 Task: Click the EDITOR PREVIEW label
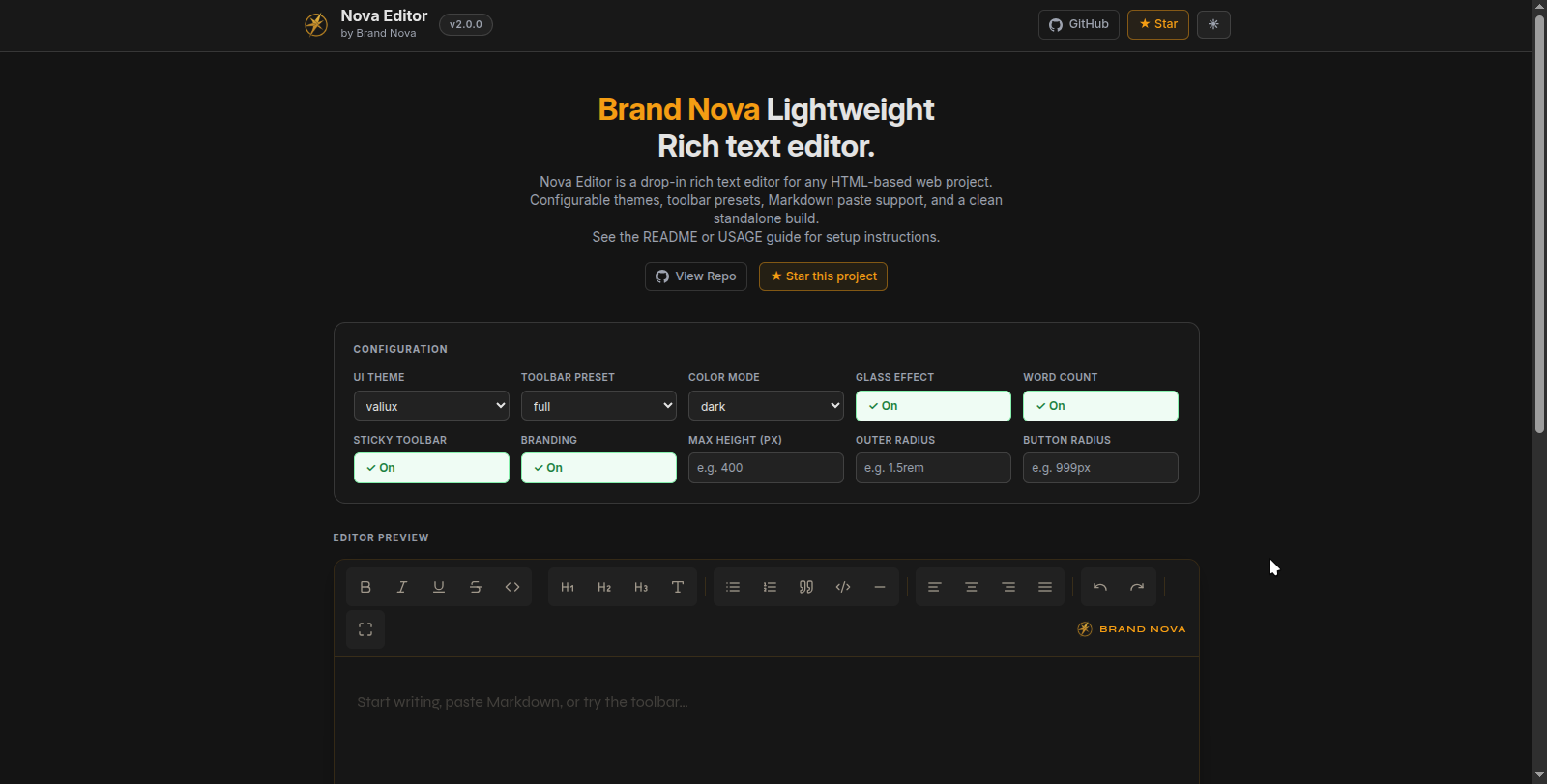[381, 537]
